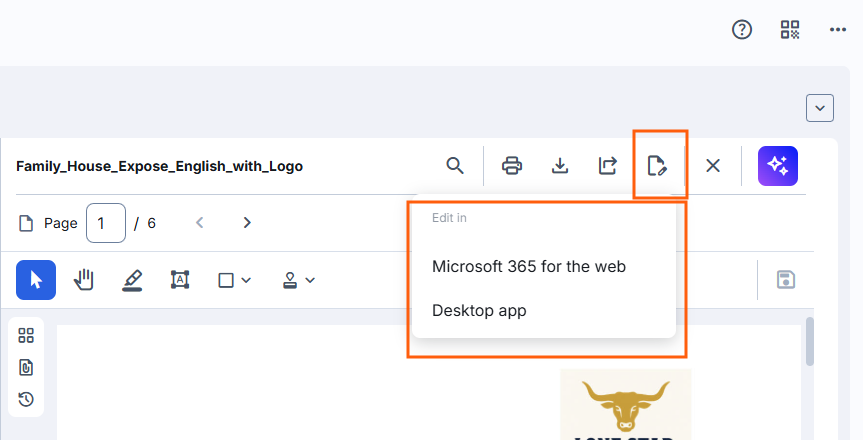Click the total page count '6'

pyautogui.click(x=151, y=223)
